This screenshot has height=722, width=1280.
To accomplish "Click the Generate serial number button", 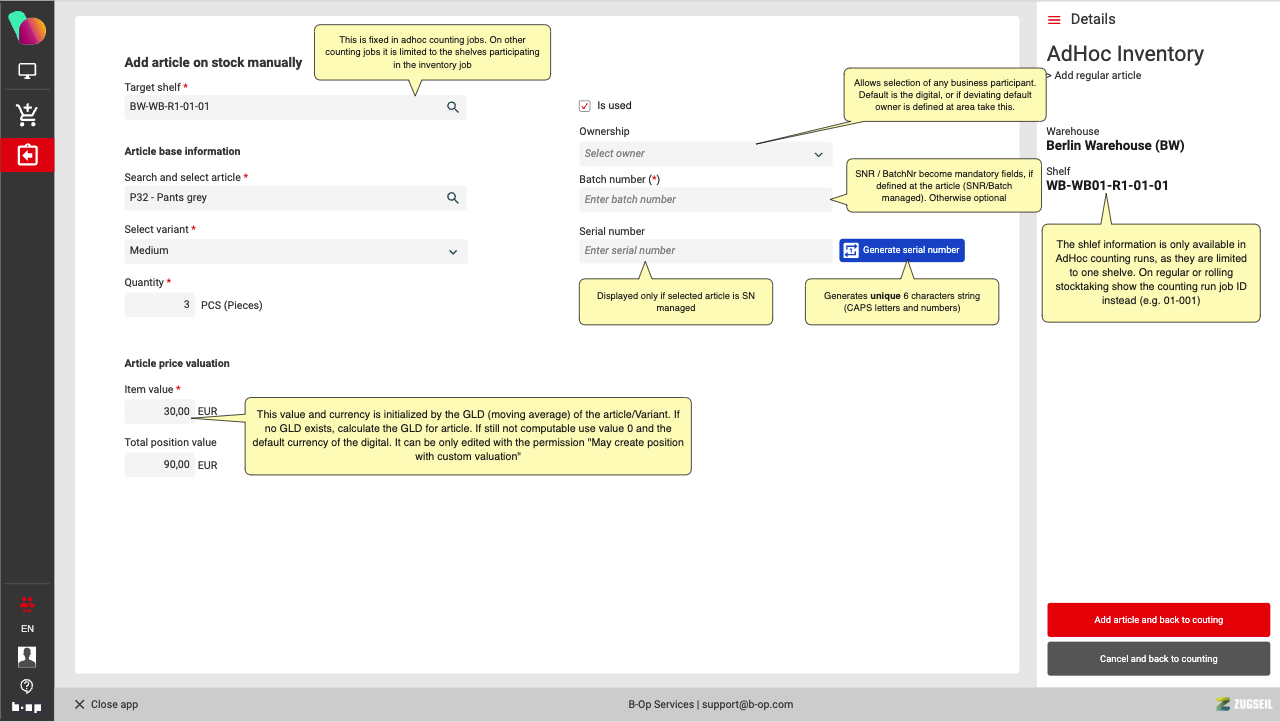I will click(902, 250).
